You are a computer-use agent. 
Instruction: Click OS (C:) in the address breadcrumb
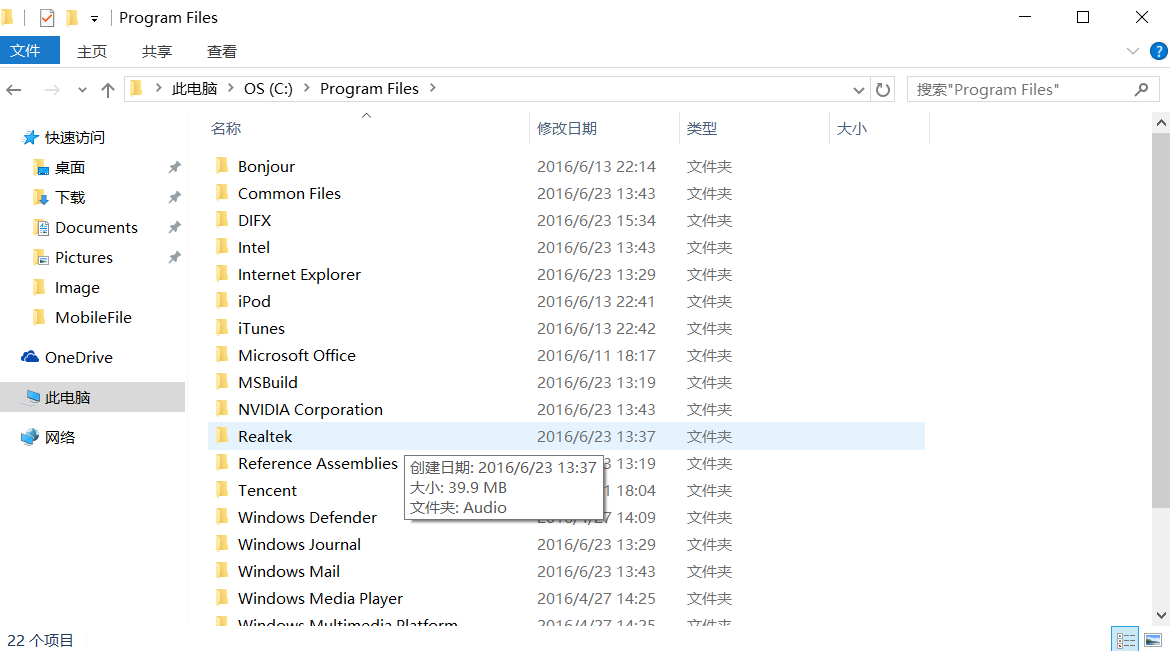(x=268, y=89)
